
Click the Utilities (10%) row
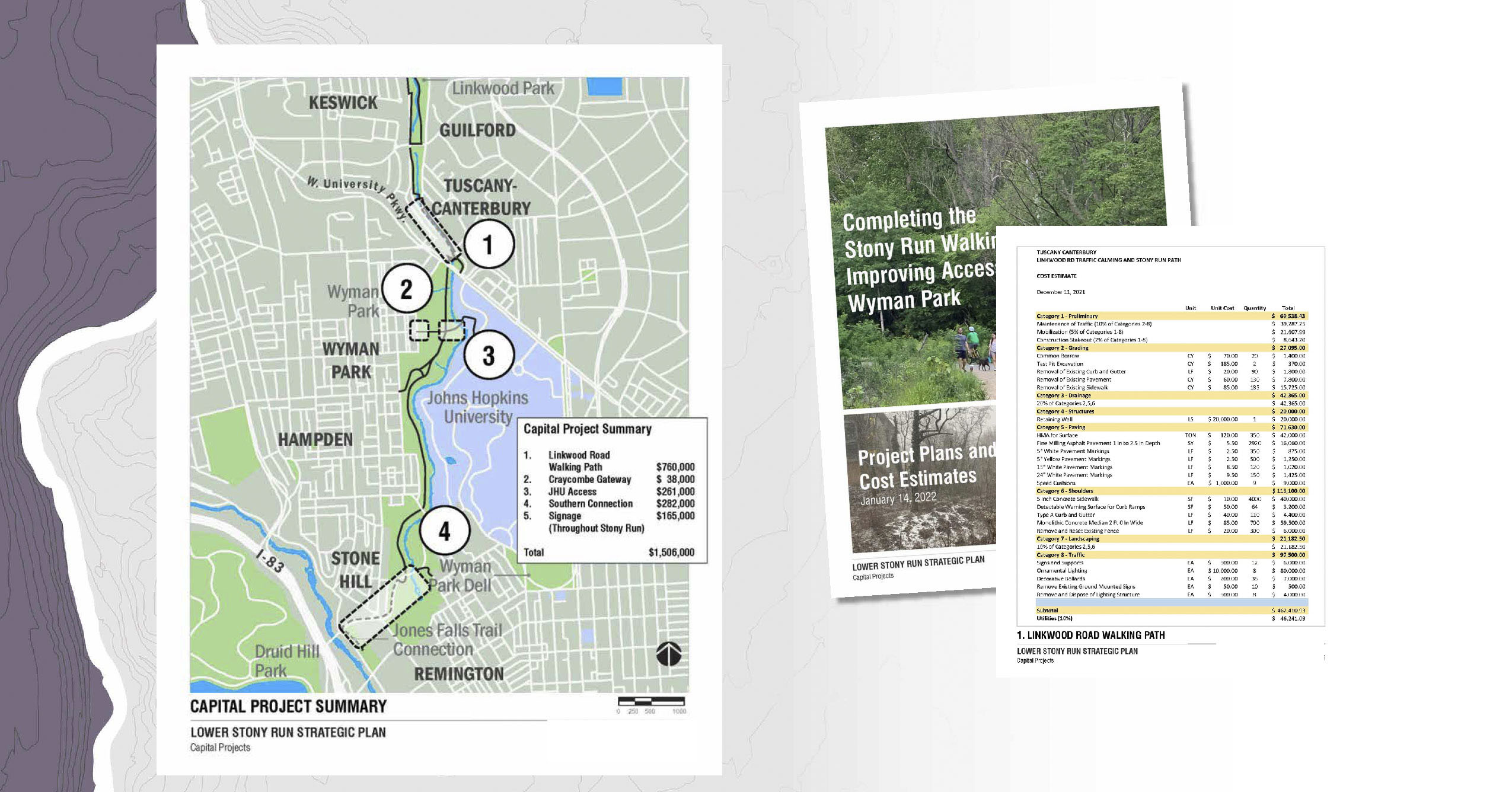tap(1171, 618)
